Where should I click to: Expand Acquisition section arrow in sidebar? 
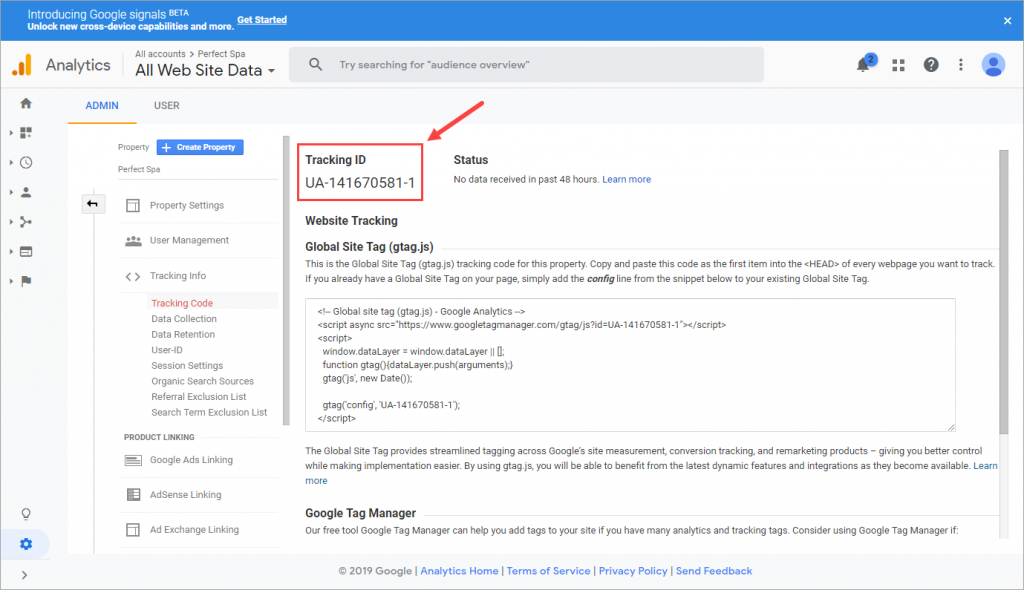[11, 221]
